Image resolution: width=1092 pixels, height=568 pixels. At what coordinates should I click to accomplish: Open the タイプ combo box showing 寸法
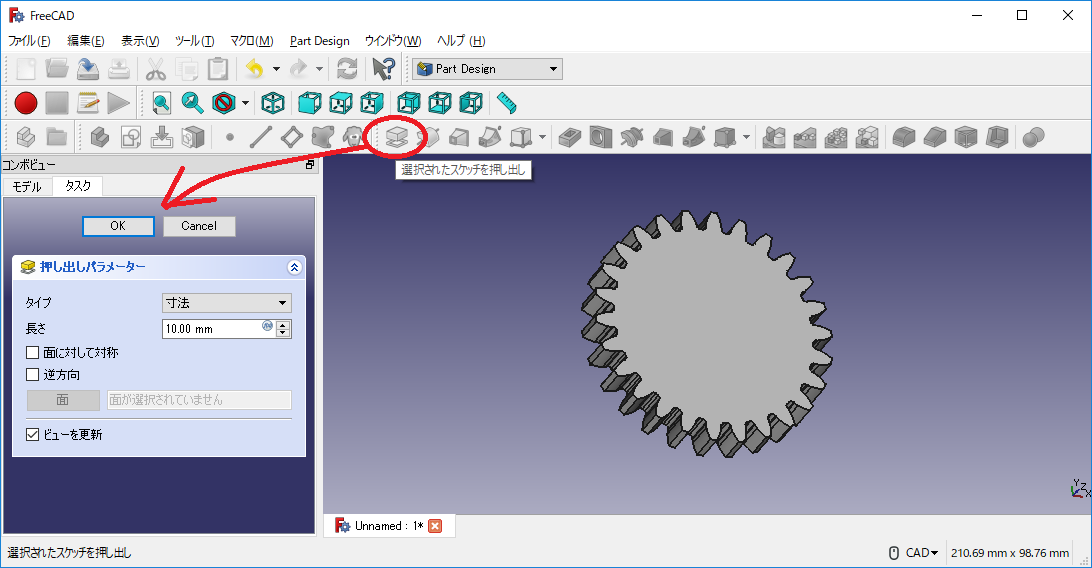tap(226, 303)
